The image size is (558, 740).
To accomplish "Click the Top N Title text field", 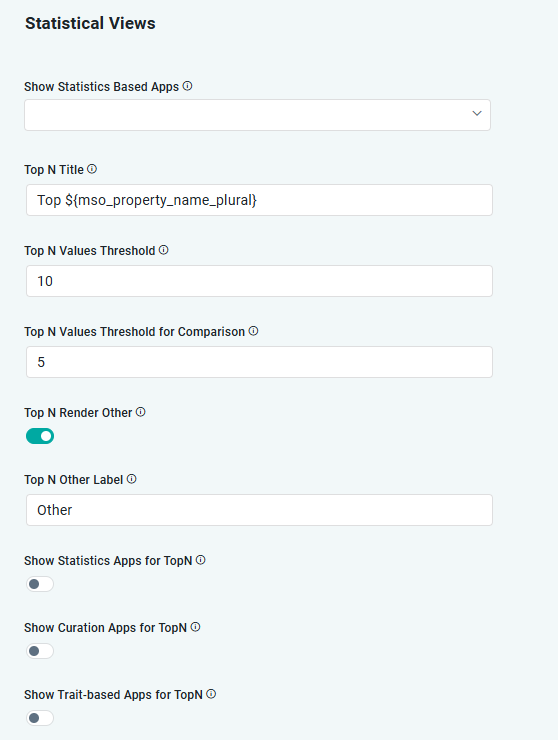I will pos(259,200).
